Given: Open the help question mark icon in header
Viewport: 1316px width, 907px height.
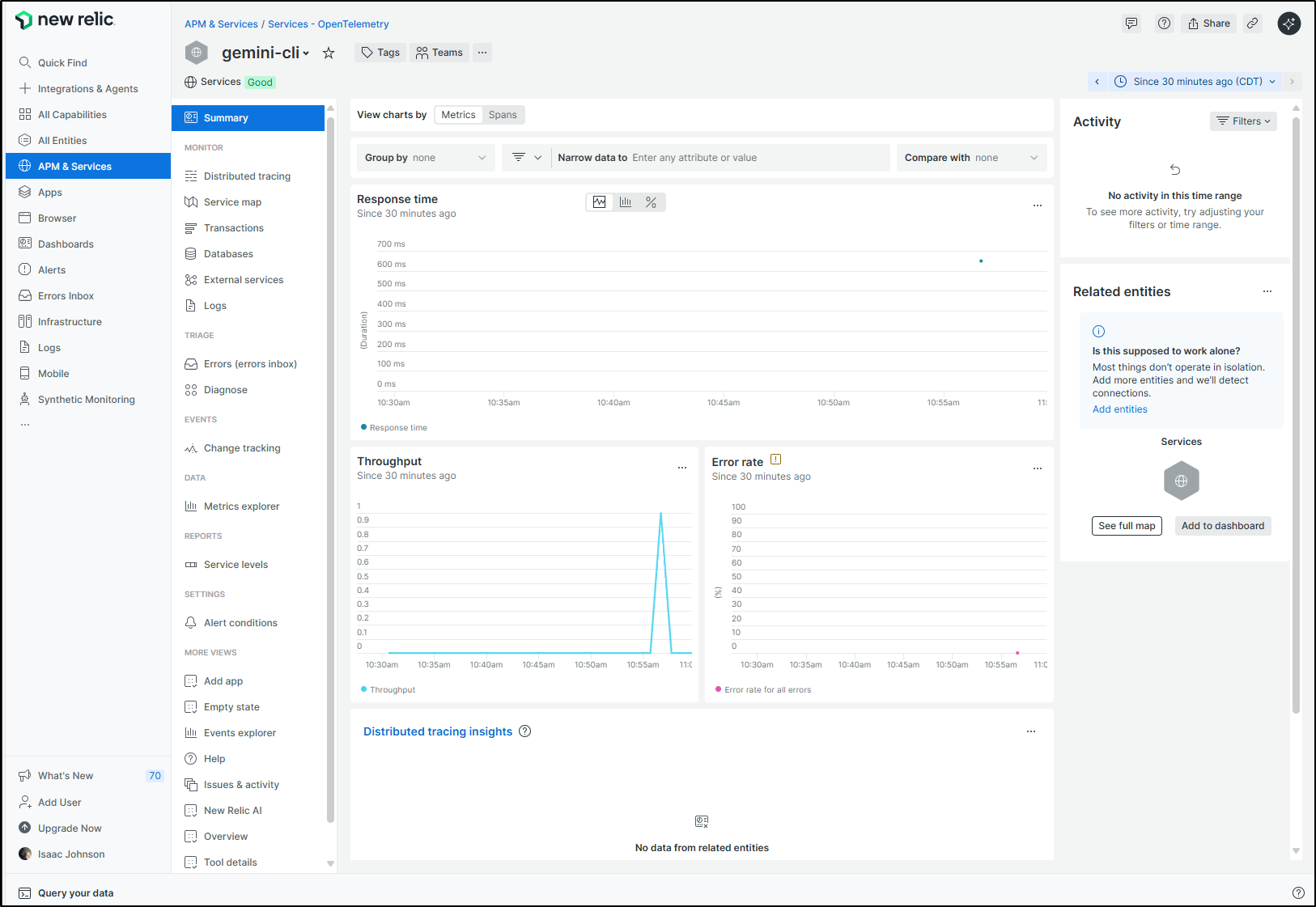Looking at the screenshot, I should 1164,23.
